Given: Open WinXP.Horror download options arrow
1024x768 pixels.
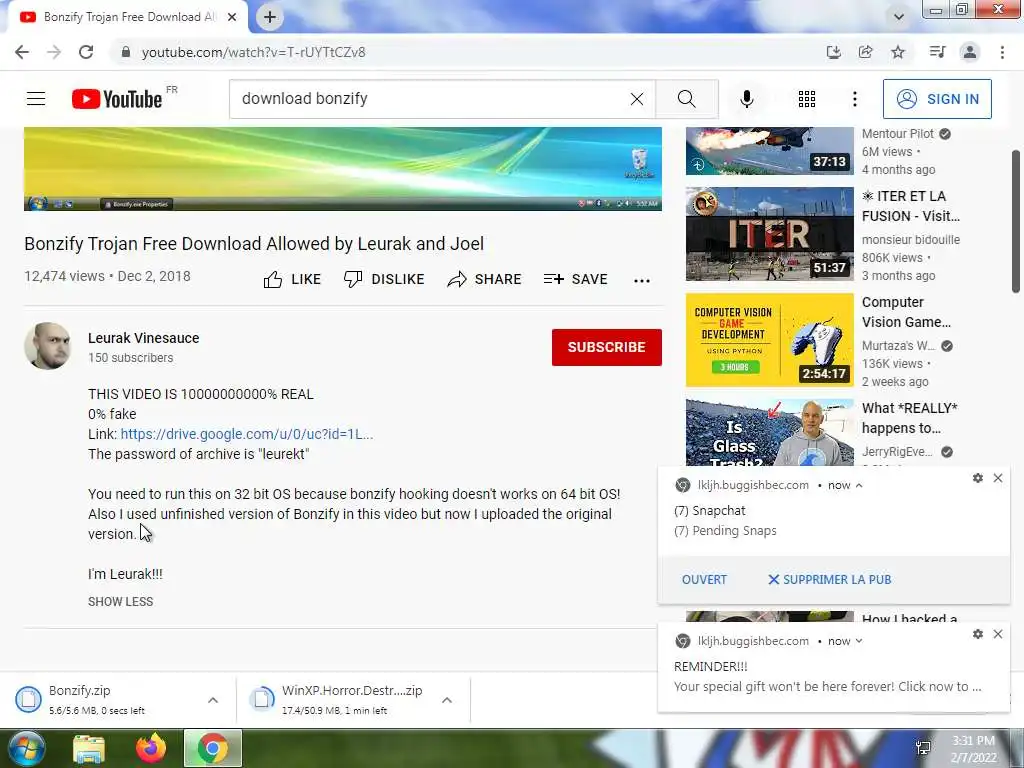Looking at the screenshot, I should (x=447, y=700).
